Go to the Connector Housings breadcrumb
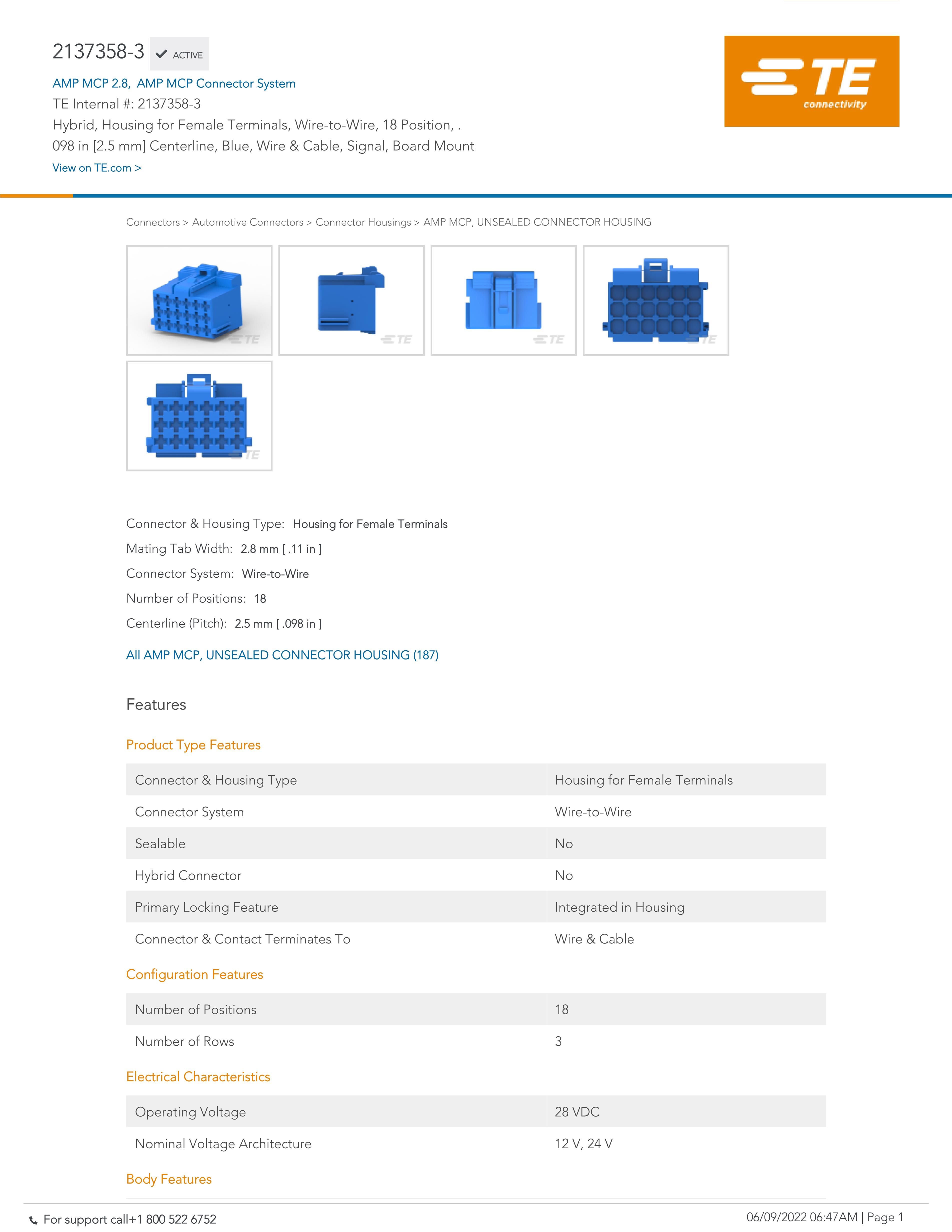This screenshot has height=1232, width=952. pyautogui.click(x=363, y=222)
